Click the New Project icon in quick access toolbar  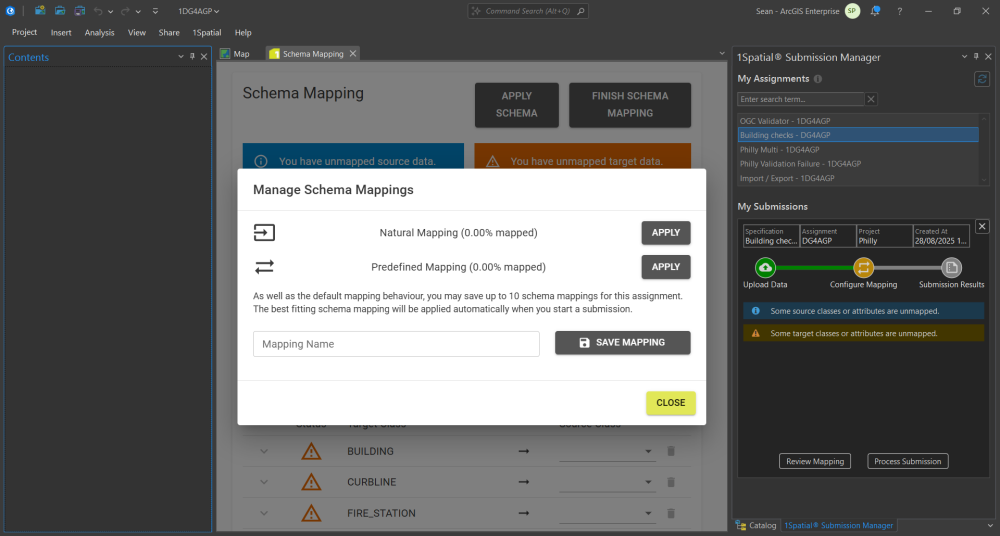40,11
